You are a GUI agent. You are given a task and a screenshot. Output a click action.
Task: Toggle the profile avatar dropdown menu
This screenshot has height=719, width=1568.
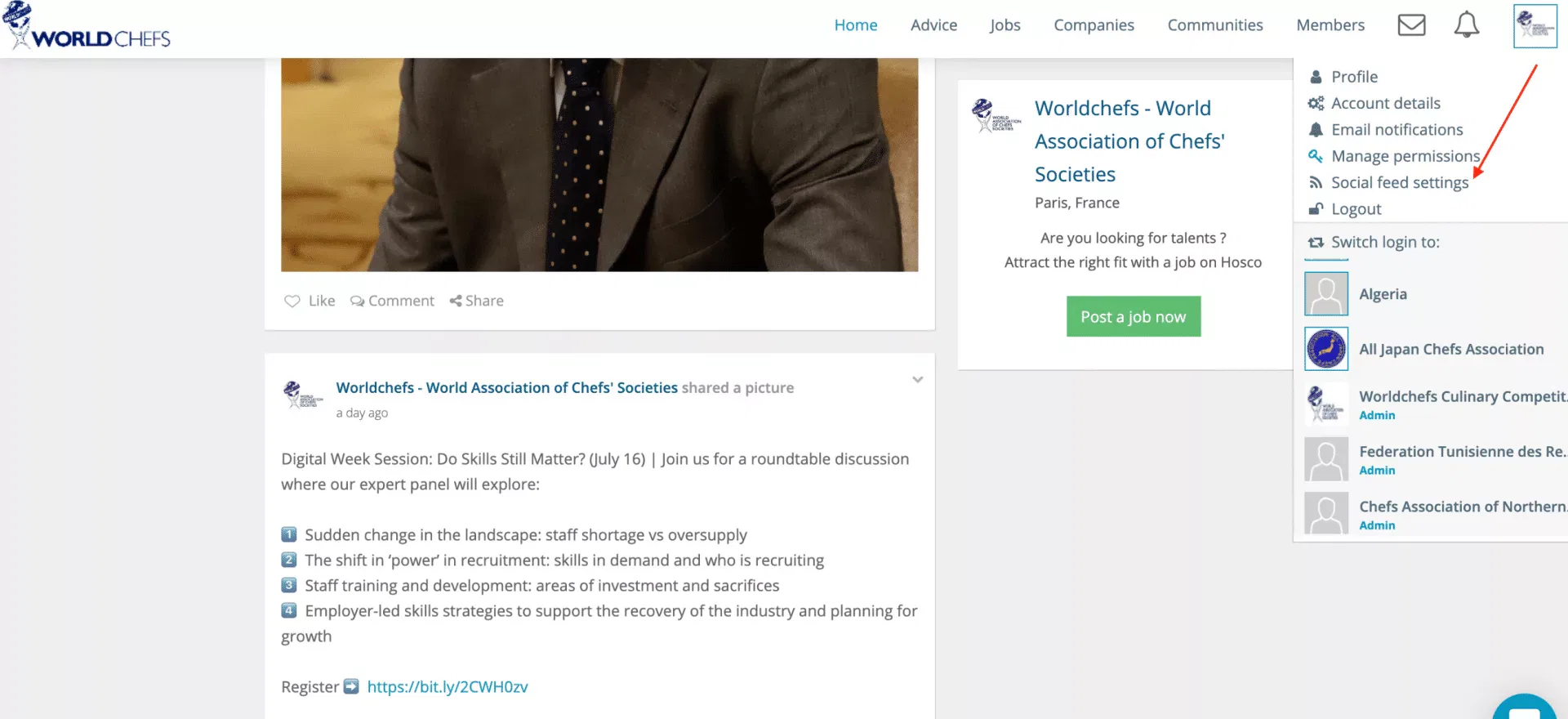(x=1535, y=26)
